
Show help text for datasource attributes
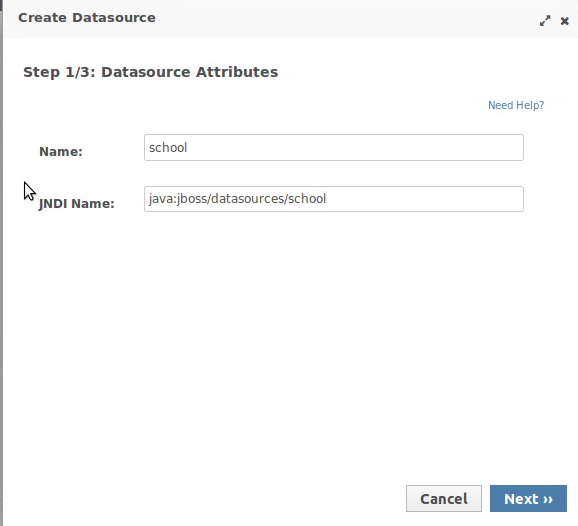(516, 105)
